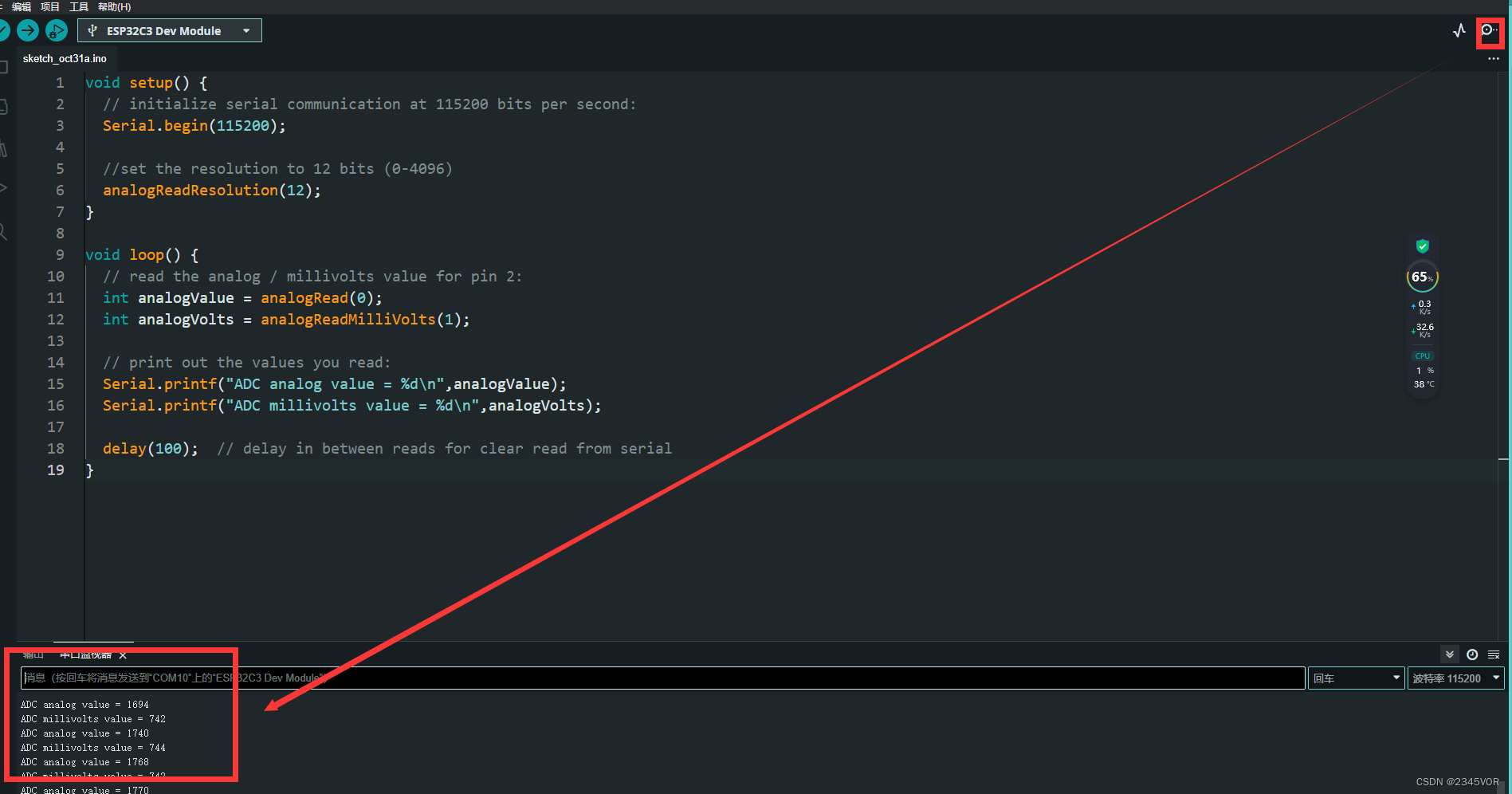
Task: Open the Library Manager icon in sidebar
Action: 4,148
